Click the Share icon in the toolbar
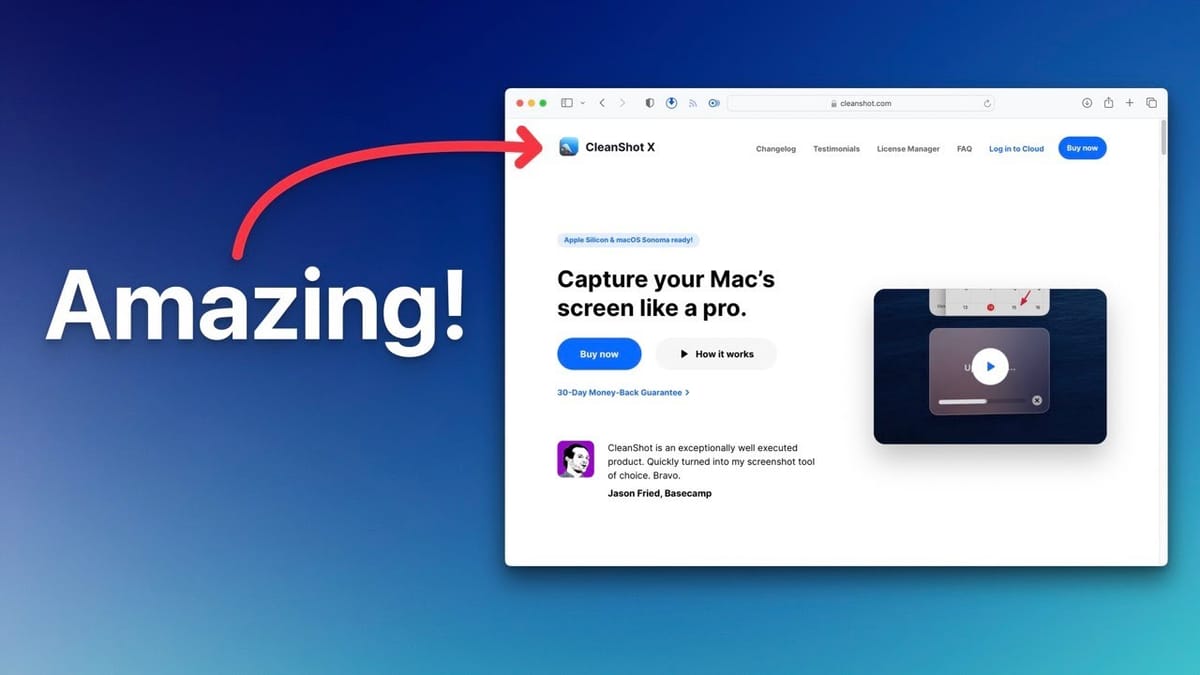The width and height of the screenshot is (1200, 675). point(1108,102)
